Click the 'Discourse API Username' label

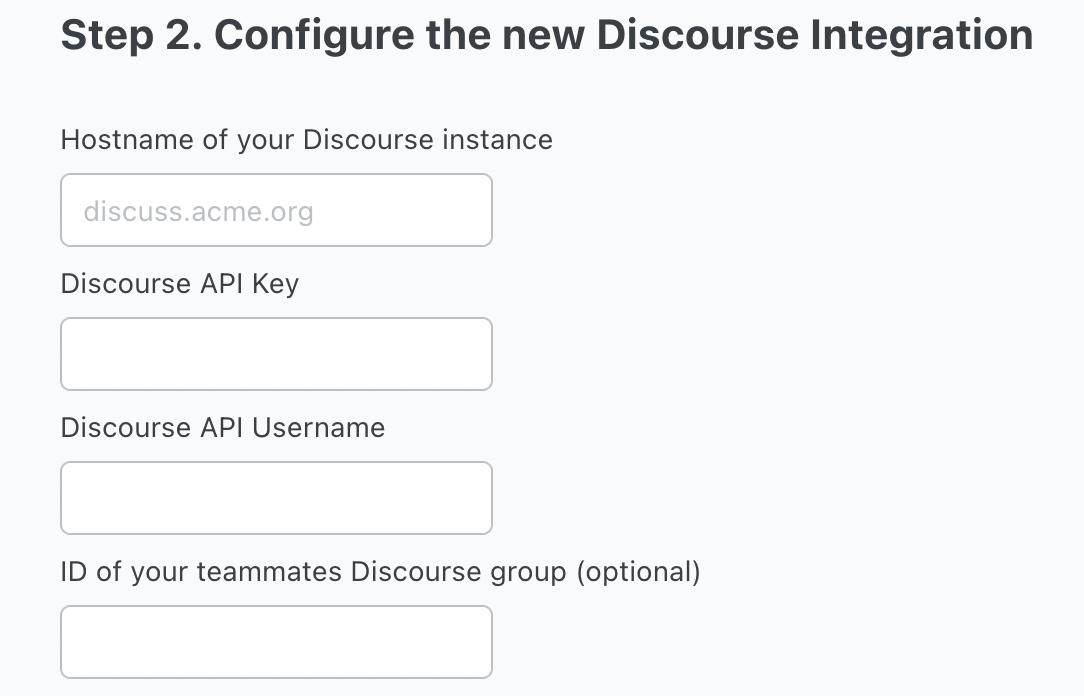(223, 428)
